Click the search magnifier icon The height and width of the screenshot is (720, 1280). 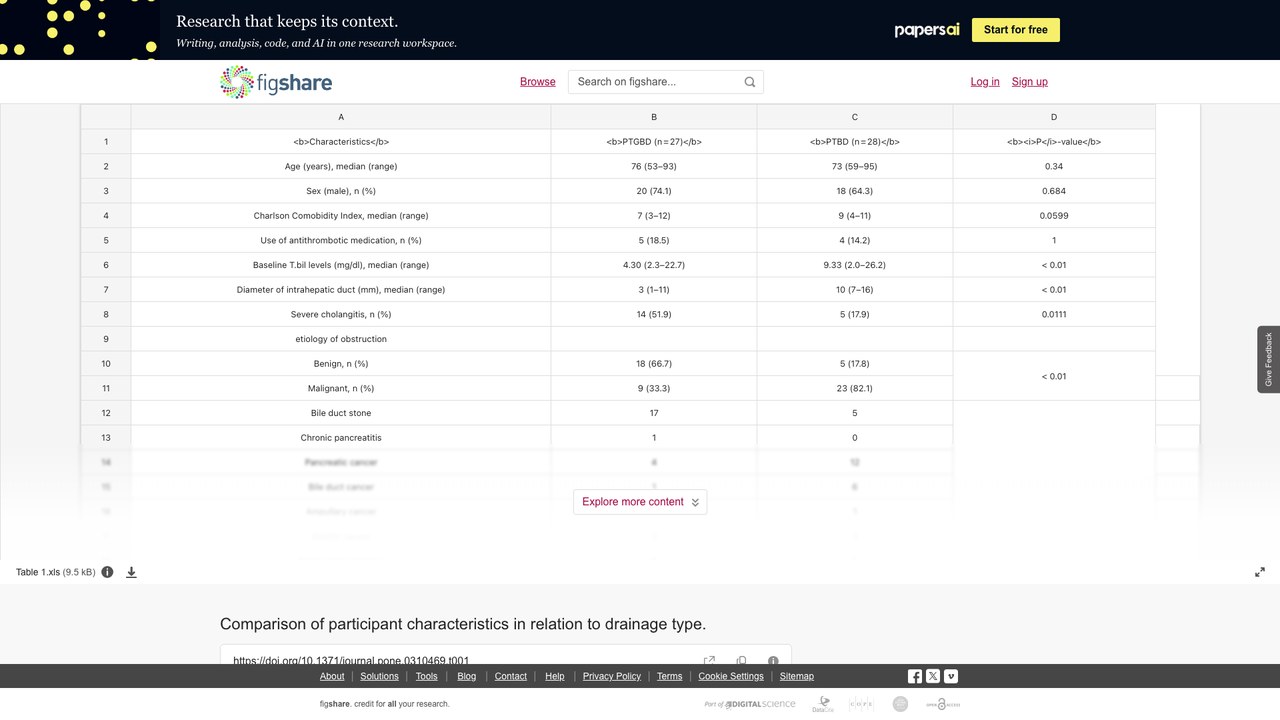(750, 82)
